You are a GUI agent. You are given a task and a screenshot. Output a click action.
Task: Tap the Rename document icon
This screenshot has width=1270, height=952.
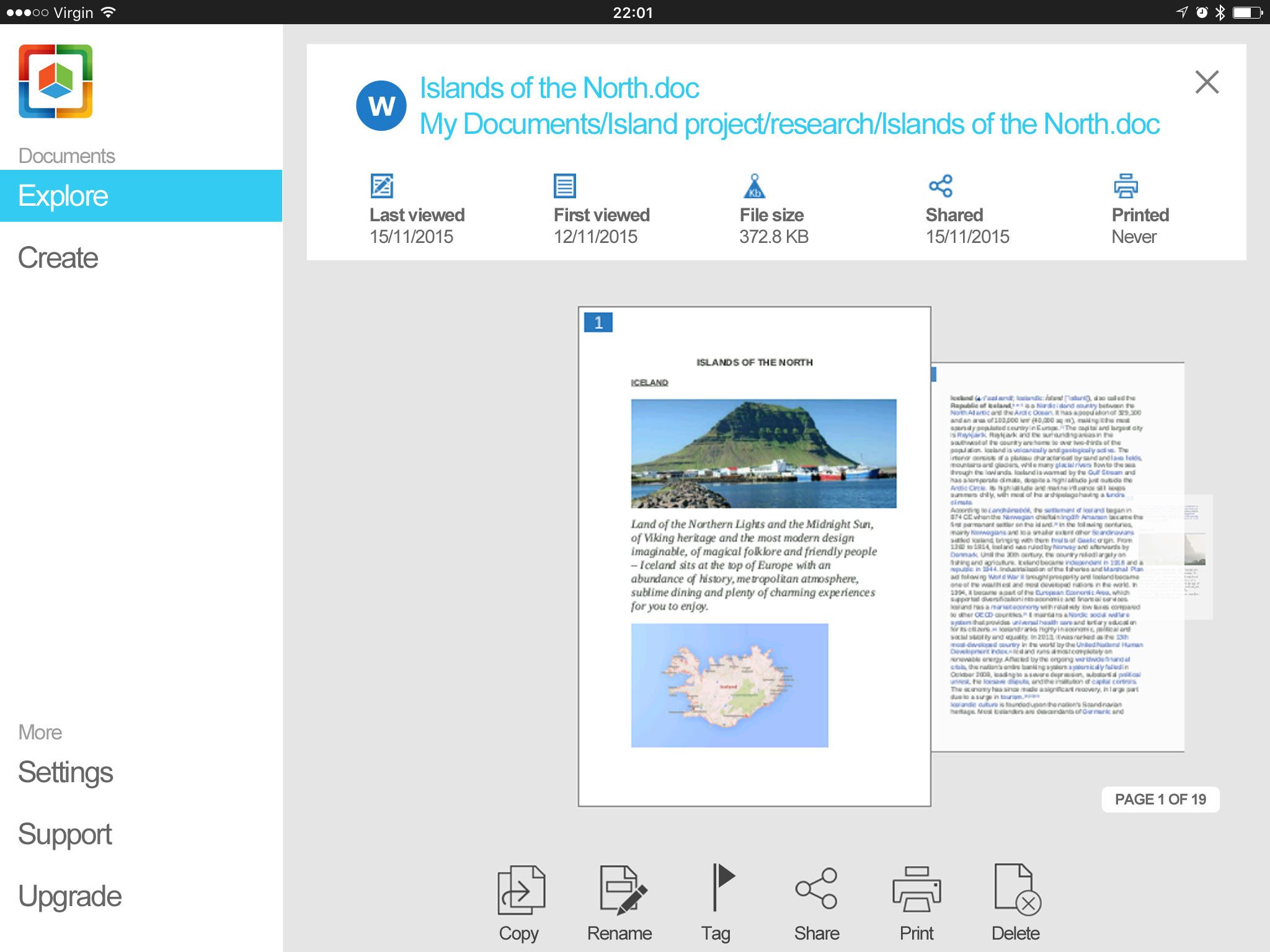click(621, 890)
